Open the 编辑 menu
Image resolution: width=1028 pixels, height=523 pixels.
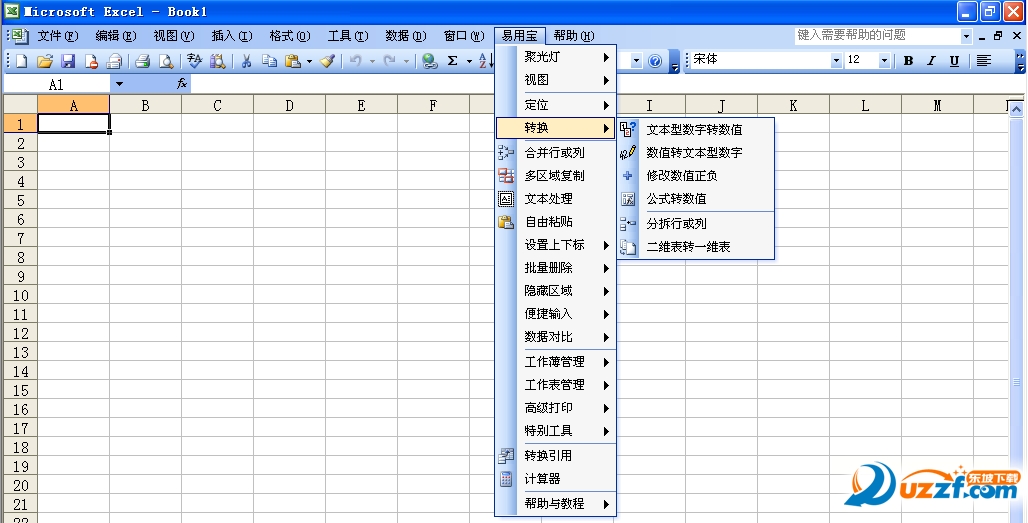pos(115,35)
